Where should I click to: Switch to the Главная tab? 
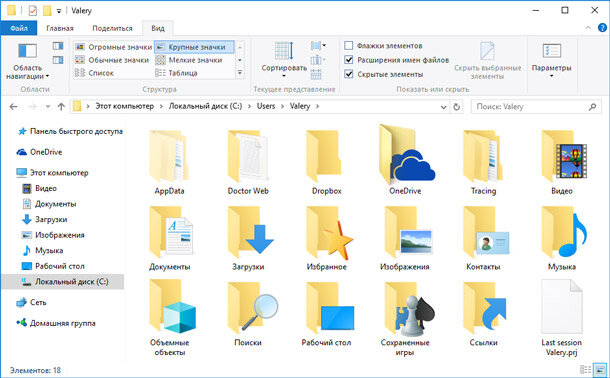(x=60, y=28)
